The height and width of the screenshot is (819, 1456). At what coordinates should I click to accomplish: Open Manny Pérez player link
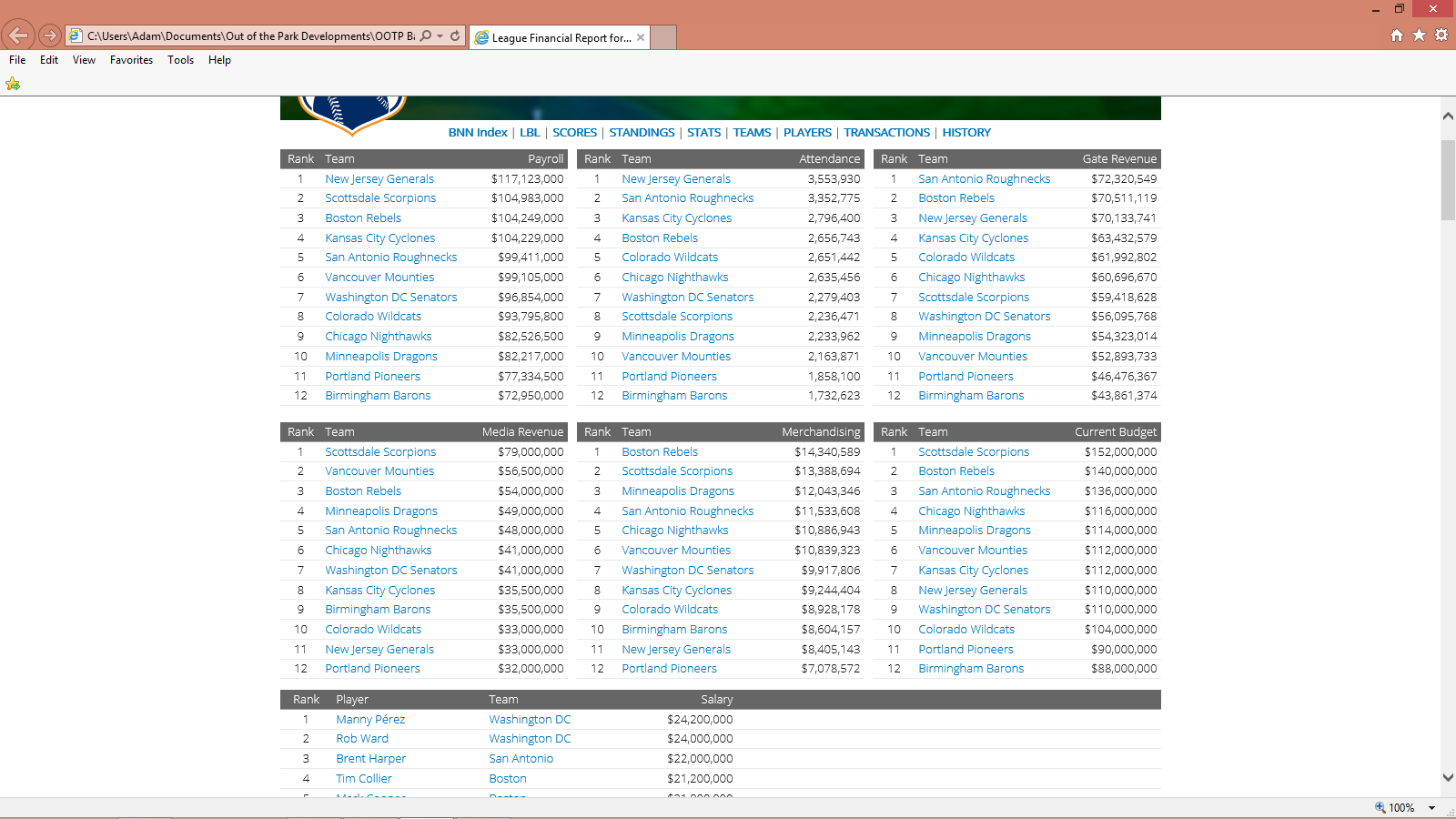tap(370, 720)
